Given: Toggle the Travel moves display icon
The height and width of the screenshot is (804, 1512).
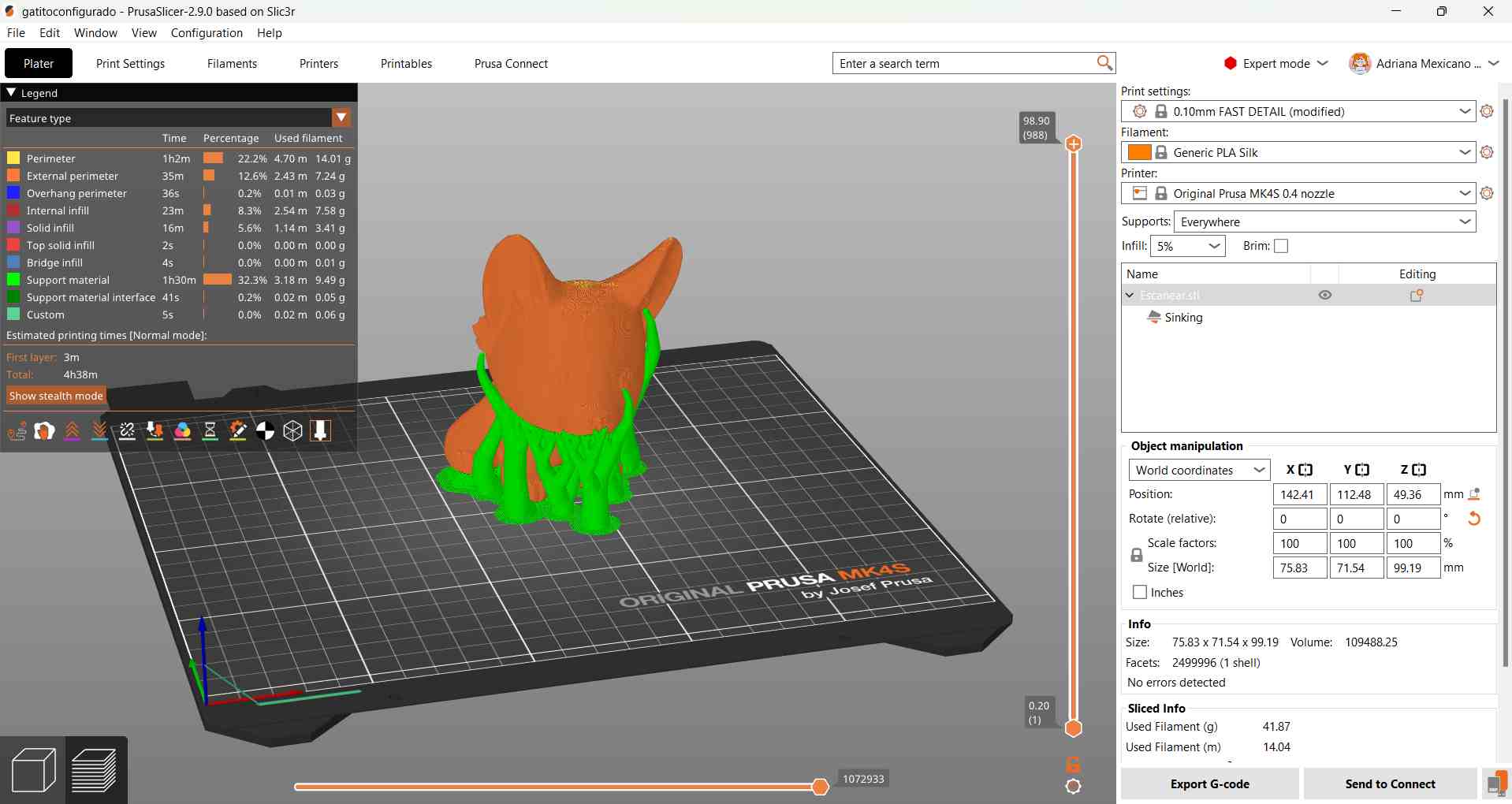Looking at the screenshot, I should tap(17, 431).
